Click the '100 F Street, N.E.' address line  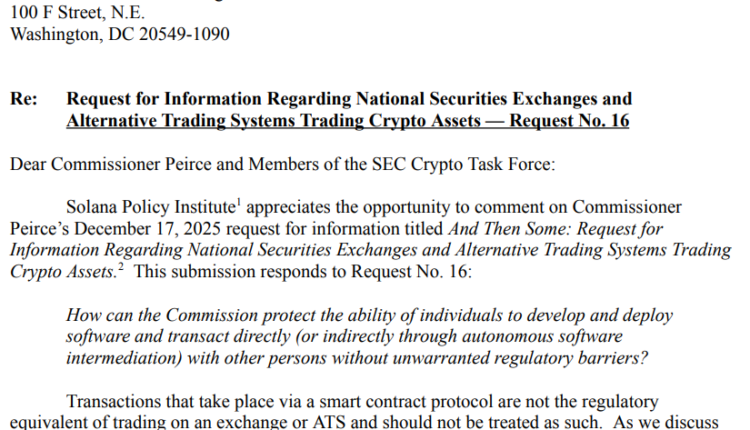click(x=78, y=13)
